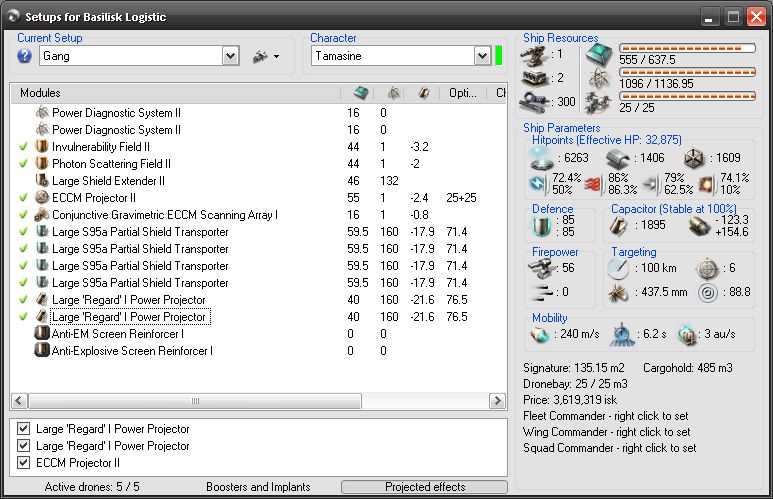Click the green character status indicator

498,56
